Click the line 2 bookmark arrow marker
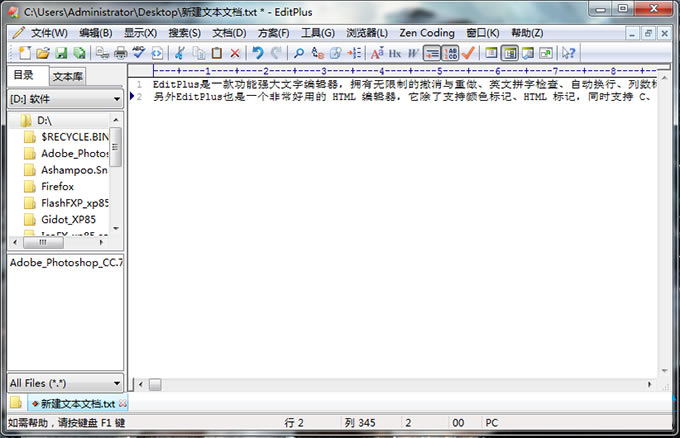Screen dimensions: 680x438 pyautogui.click(x=132, y=96)
